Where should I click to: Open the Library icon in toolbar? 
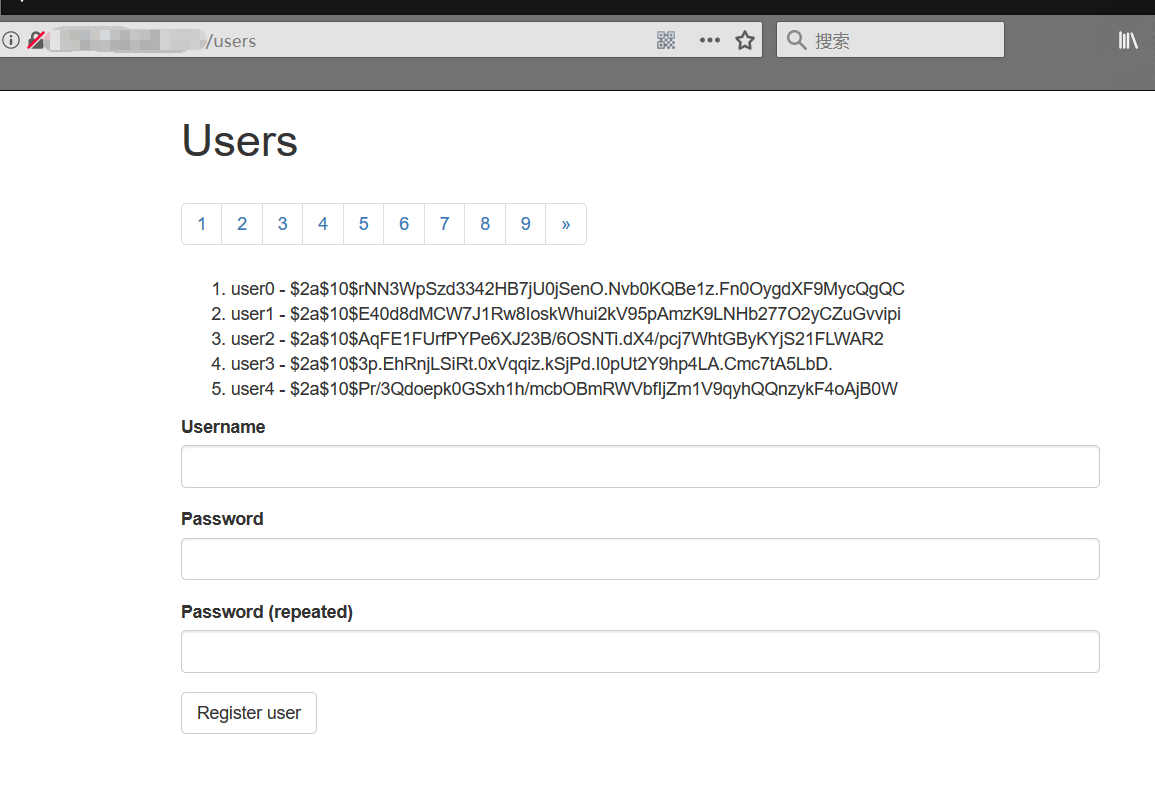[x=1128, y=40]
